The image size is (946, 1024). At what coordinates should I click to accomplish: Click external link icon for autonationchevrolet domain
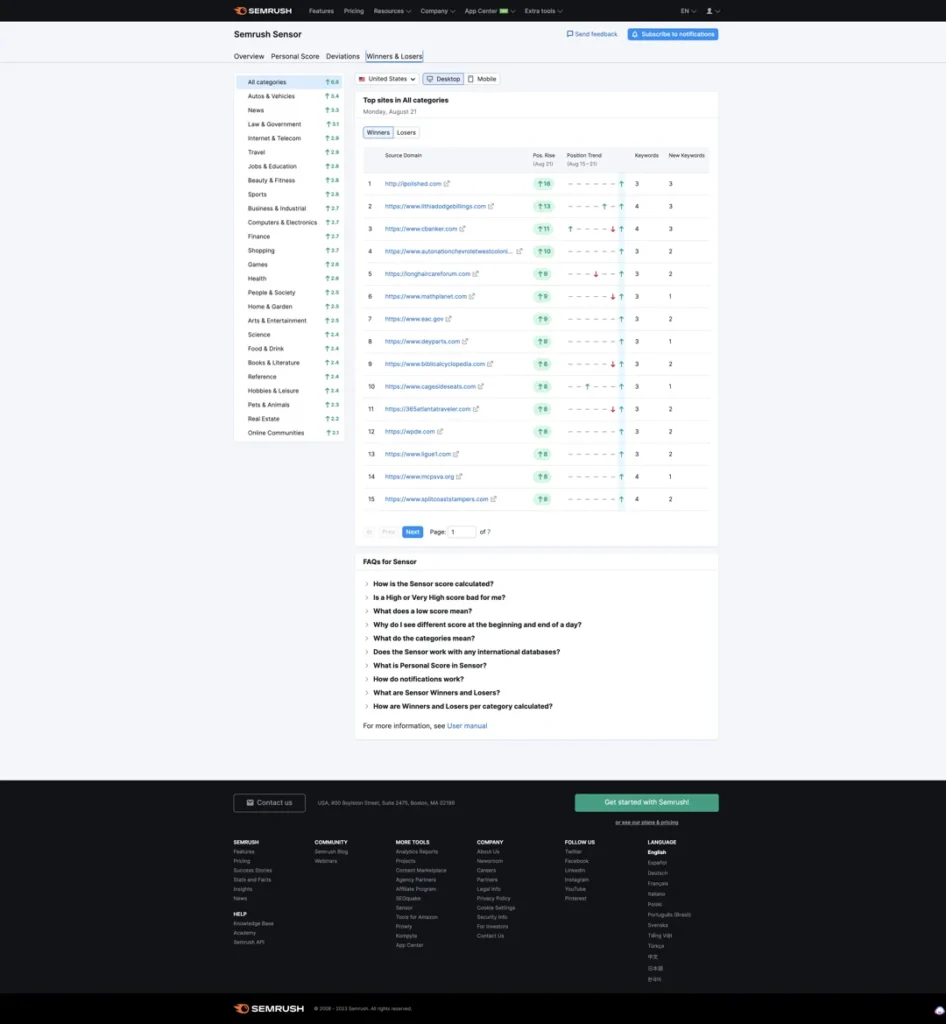(x=519, y=251)
